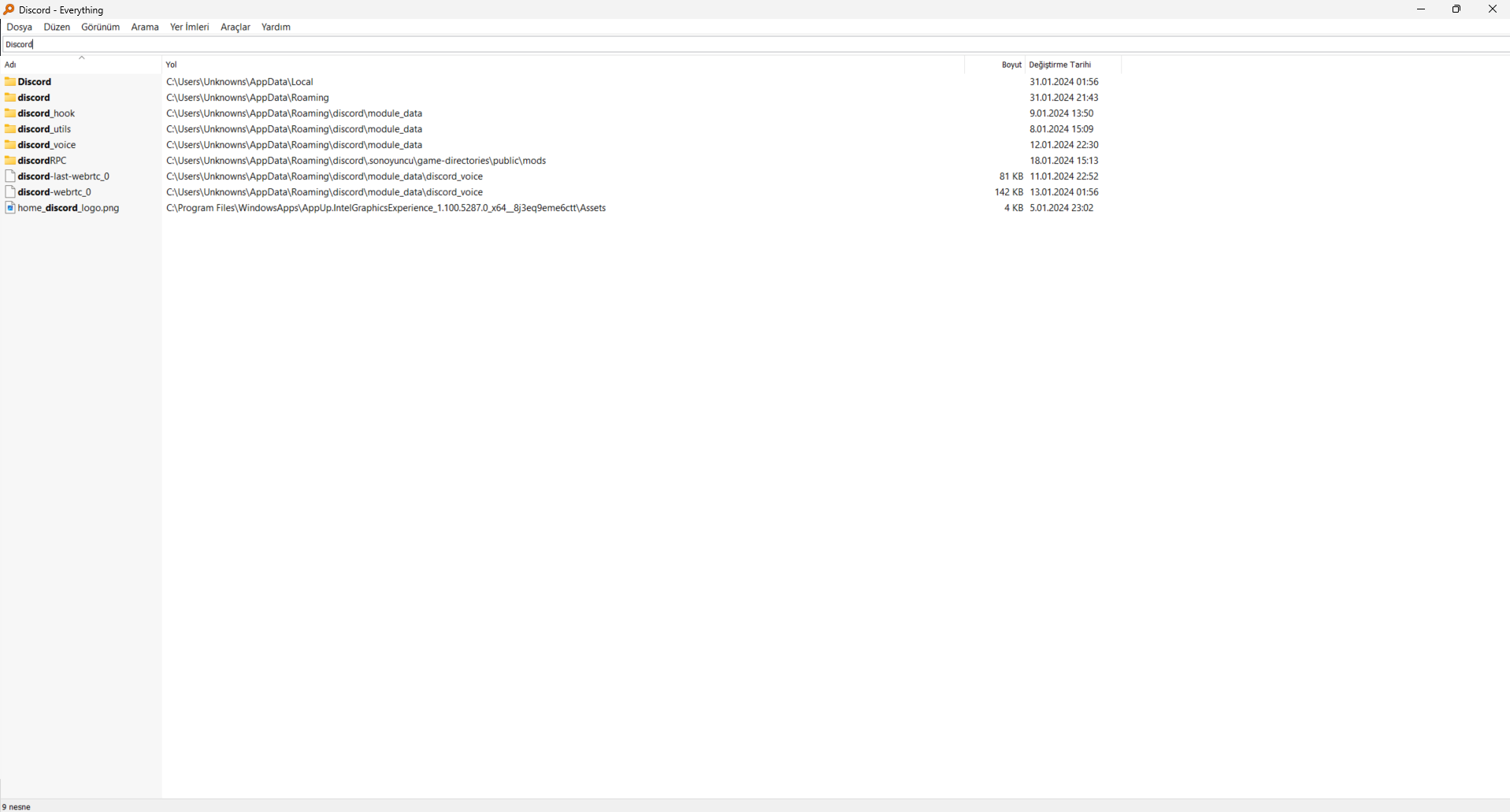This screenshot has height=812, width=1510.
Task: Click the date 31.01.2024 01:56
Action: point(1064,82)
